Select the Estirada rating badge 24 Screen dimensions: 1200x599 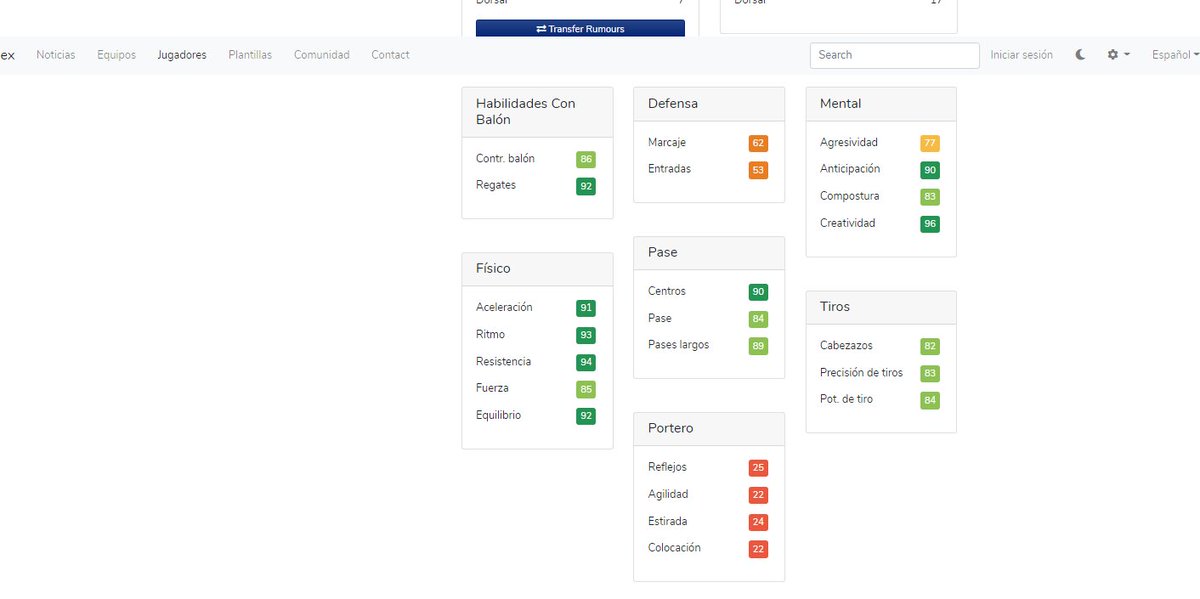click(x=758, y=522)
